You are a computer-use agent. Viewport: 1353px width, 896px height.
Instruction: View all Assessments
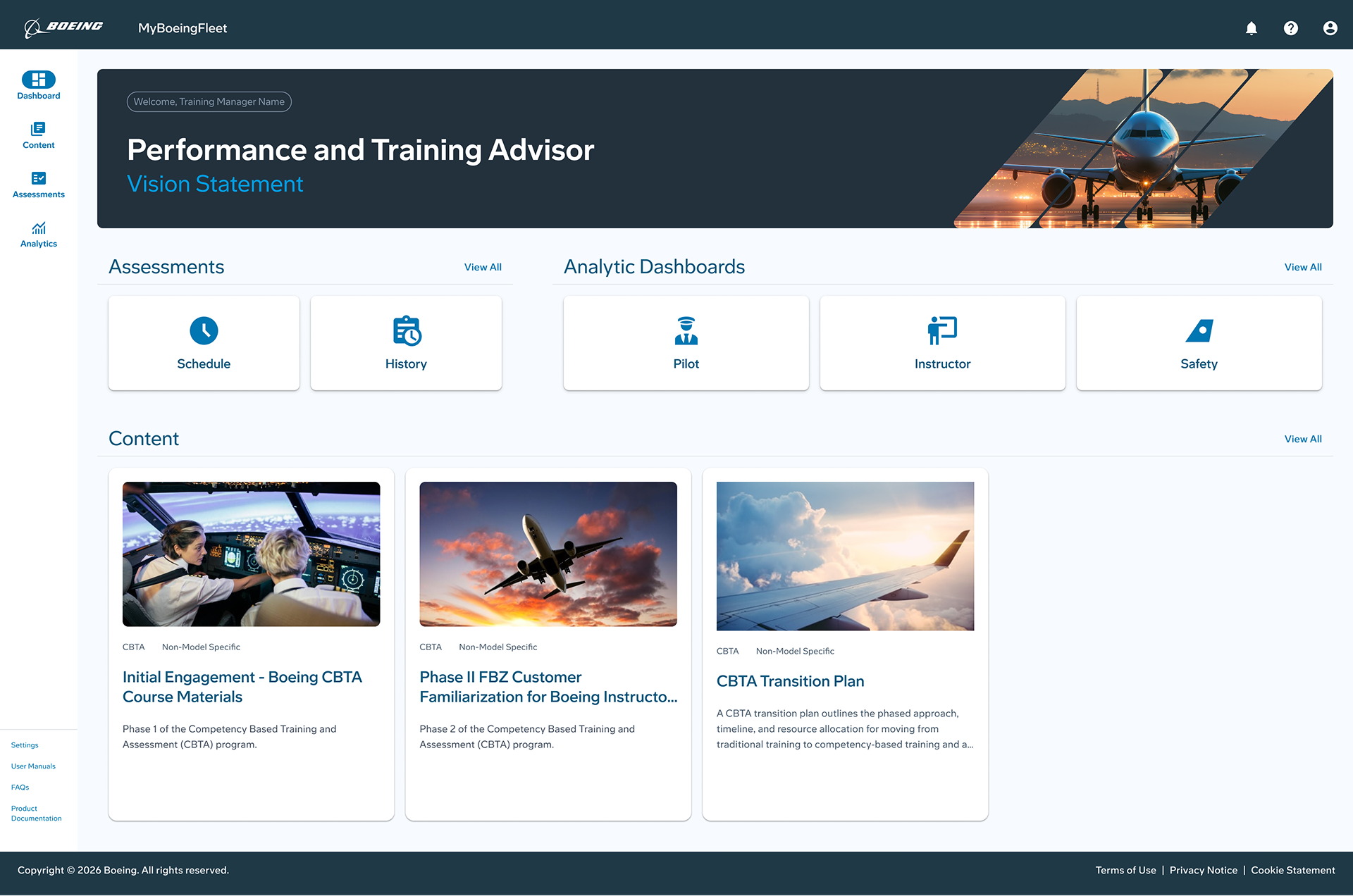click(483, 267)
